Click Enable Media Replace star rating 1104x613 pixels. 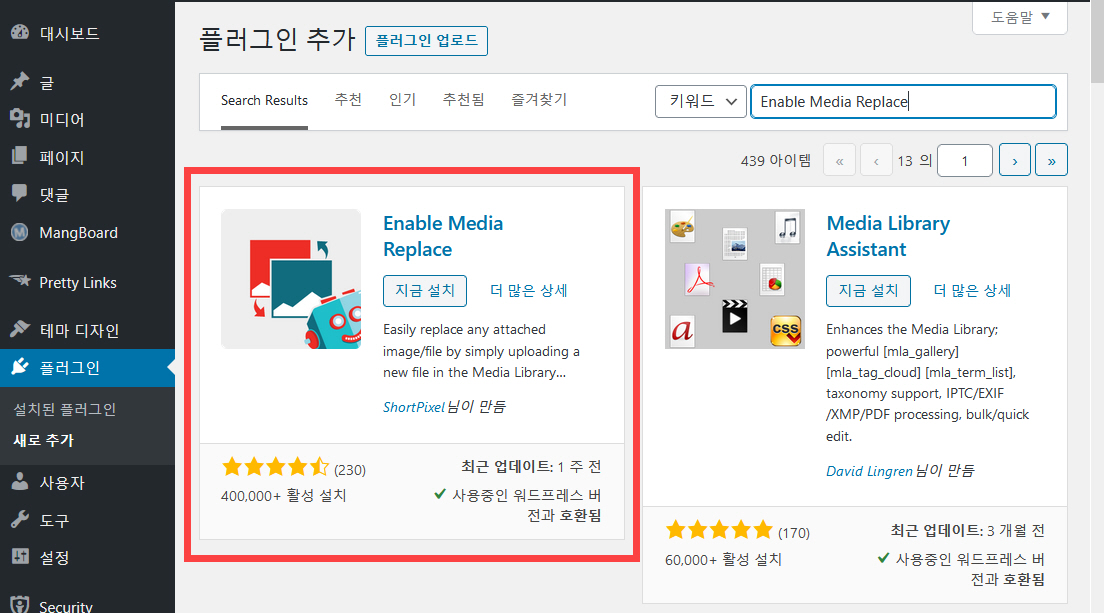(275, 467)
